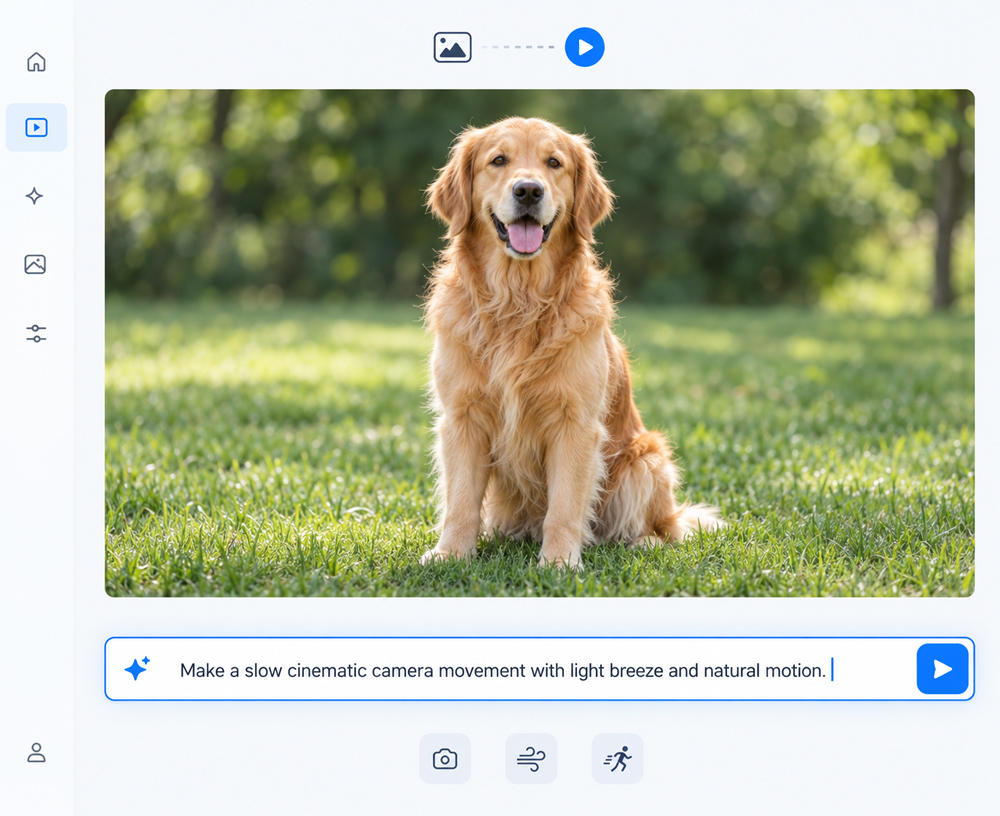The width and height of the screenshot is (1000, 816).
Task: Open the video generation sidebar section
Action: [x=36, y=128]
